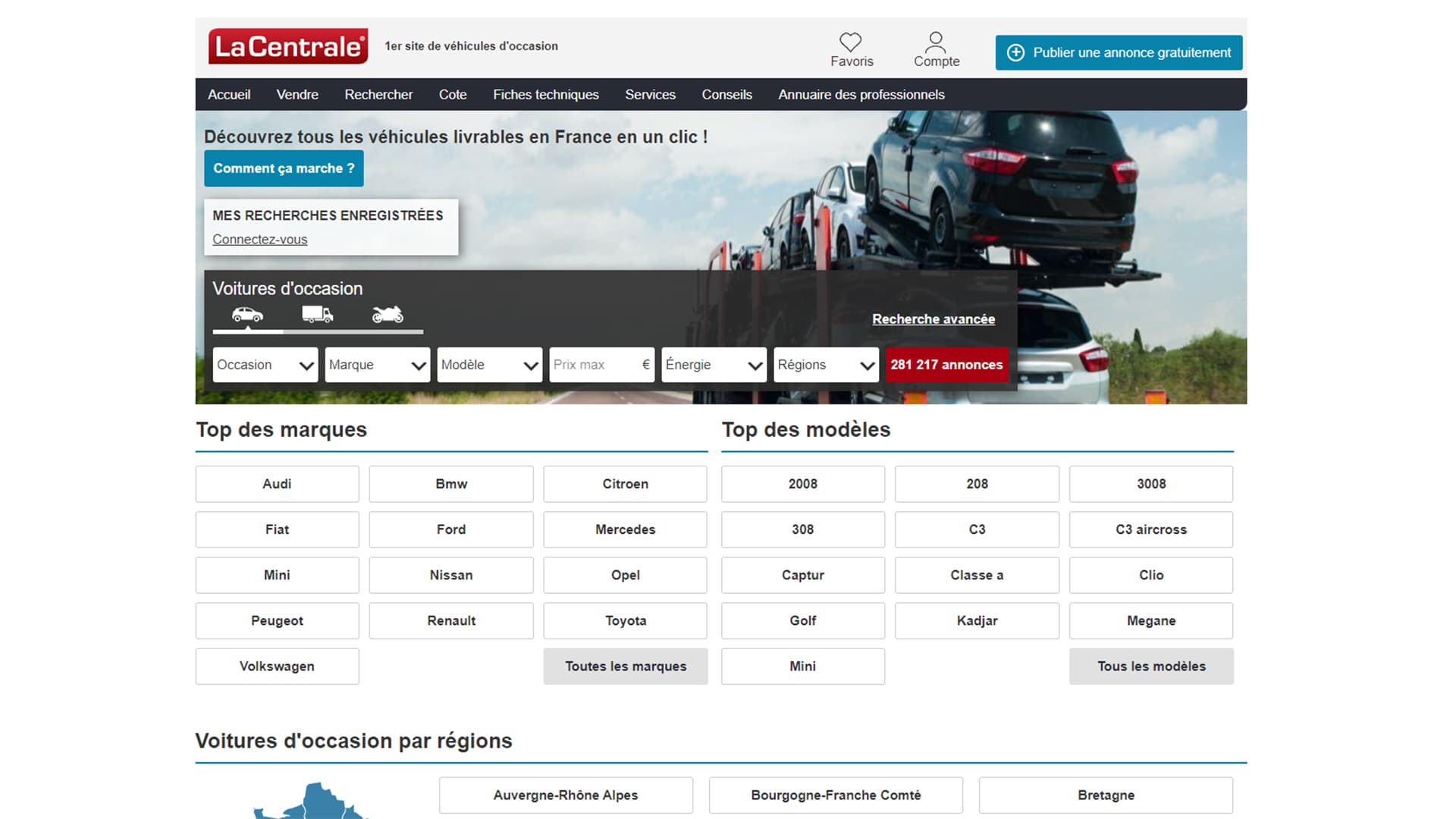The image size is (1456, 819).
Task: Choose the Peugeot brand button
Action: 277,620
